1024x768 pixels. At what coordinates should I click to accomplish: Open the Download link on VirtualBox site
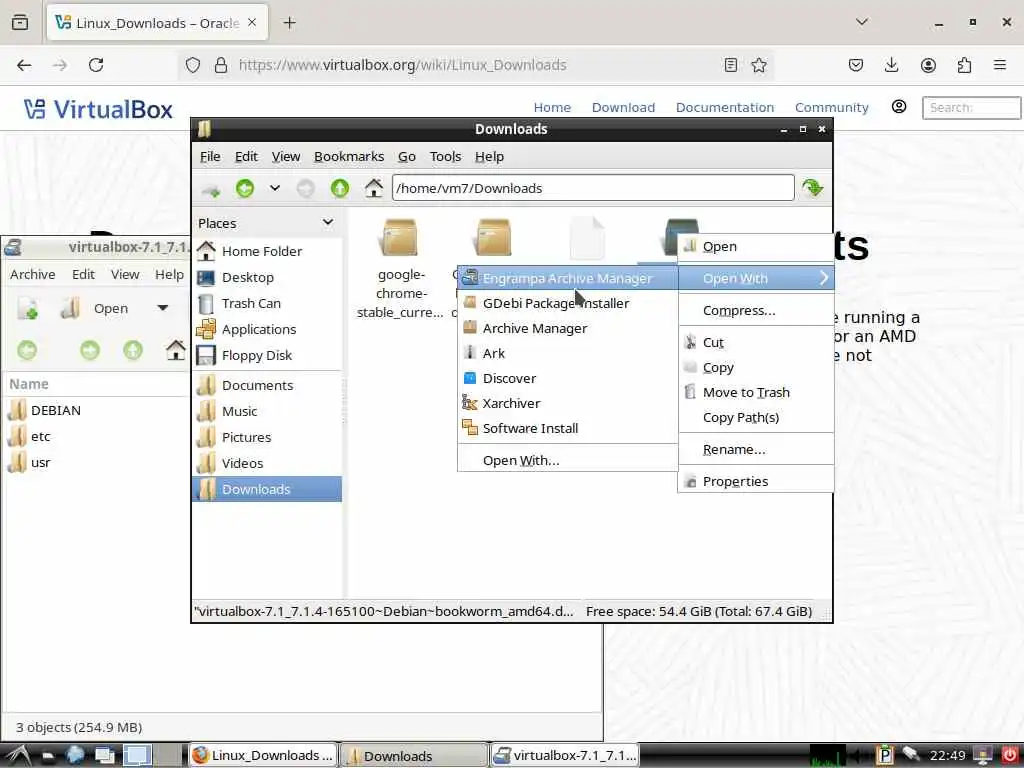623,107
